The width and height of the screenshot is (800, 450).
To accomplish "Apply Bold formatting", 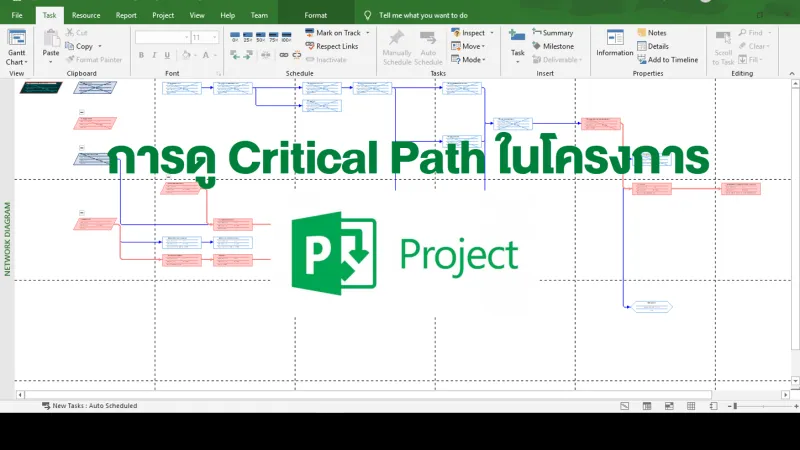I will click(141, 55).
